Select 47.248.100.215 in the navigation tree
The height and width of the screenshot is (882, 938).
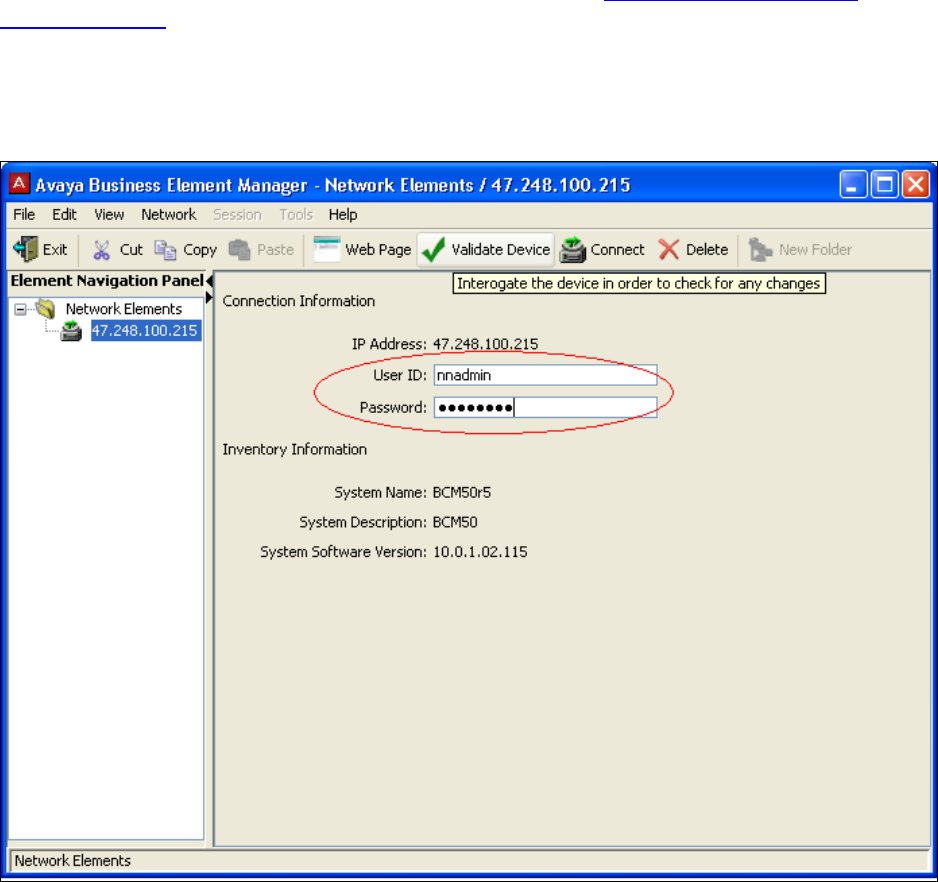[145, 331]
